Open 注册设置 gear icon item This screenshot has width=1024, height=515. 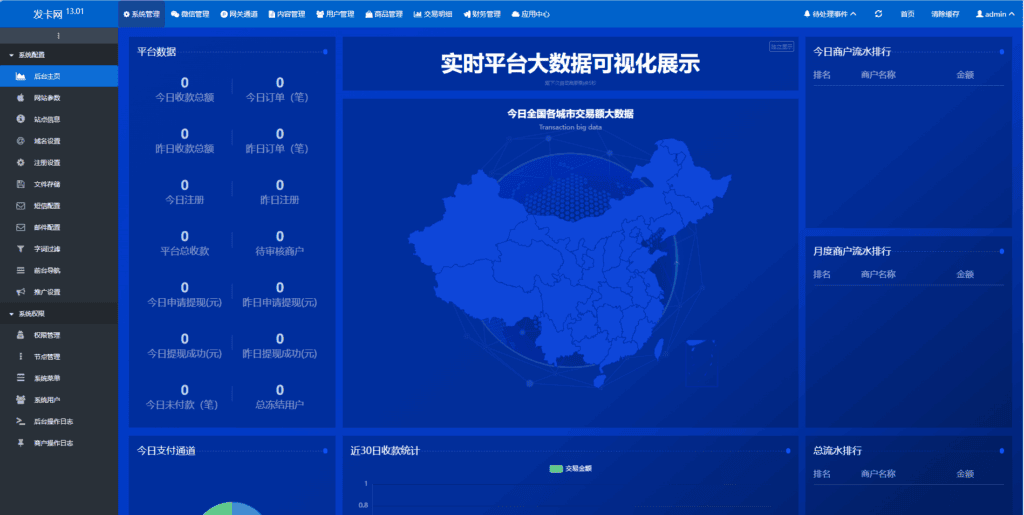click(x=59, y=163)
